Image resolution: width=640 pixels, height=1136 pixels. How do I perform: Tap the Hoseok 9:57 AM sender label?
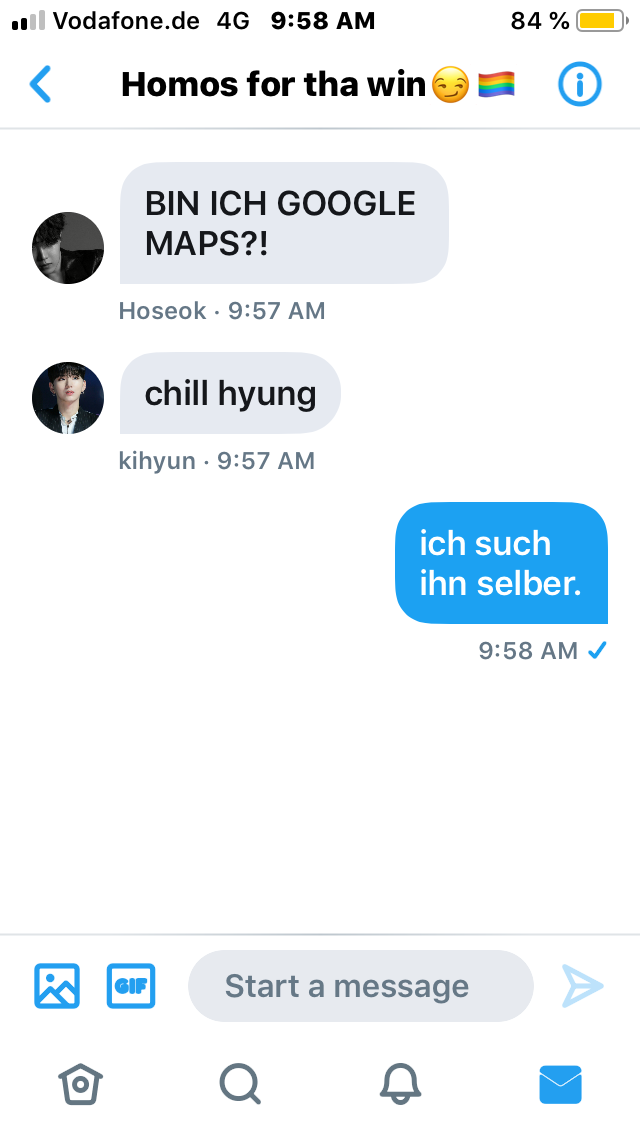[222, 311]
